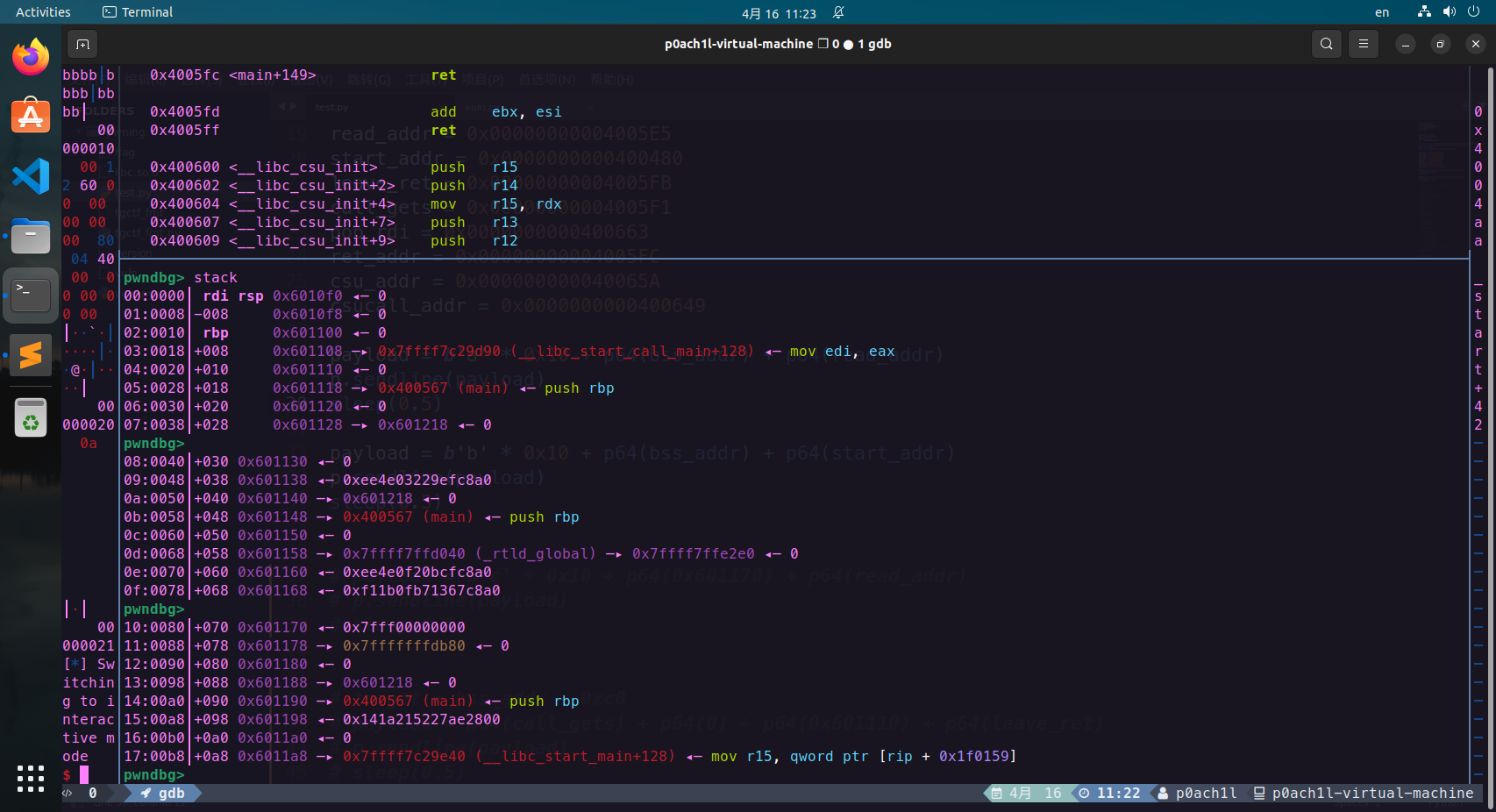Maximize the terminal window
The image size is (1496, 812).
coord(1441,44)
